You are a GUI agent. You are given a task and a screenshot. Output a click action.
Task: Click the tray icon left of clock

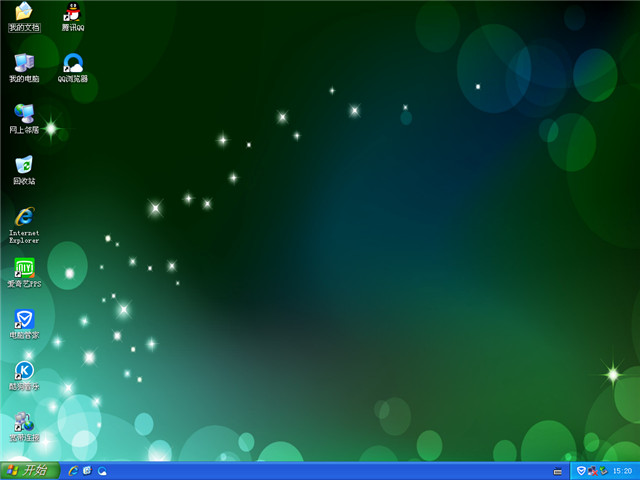(x=603, y=470)
